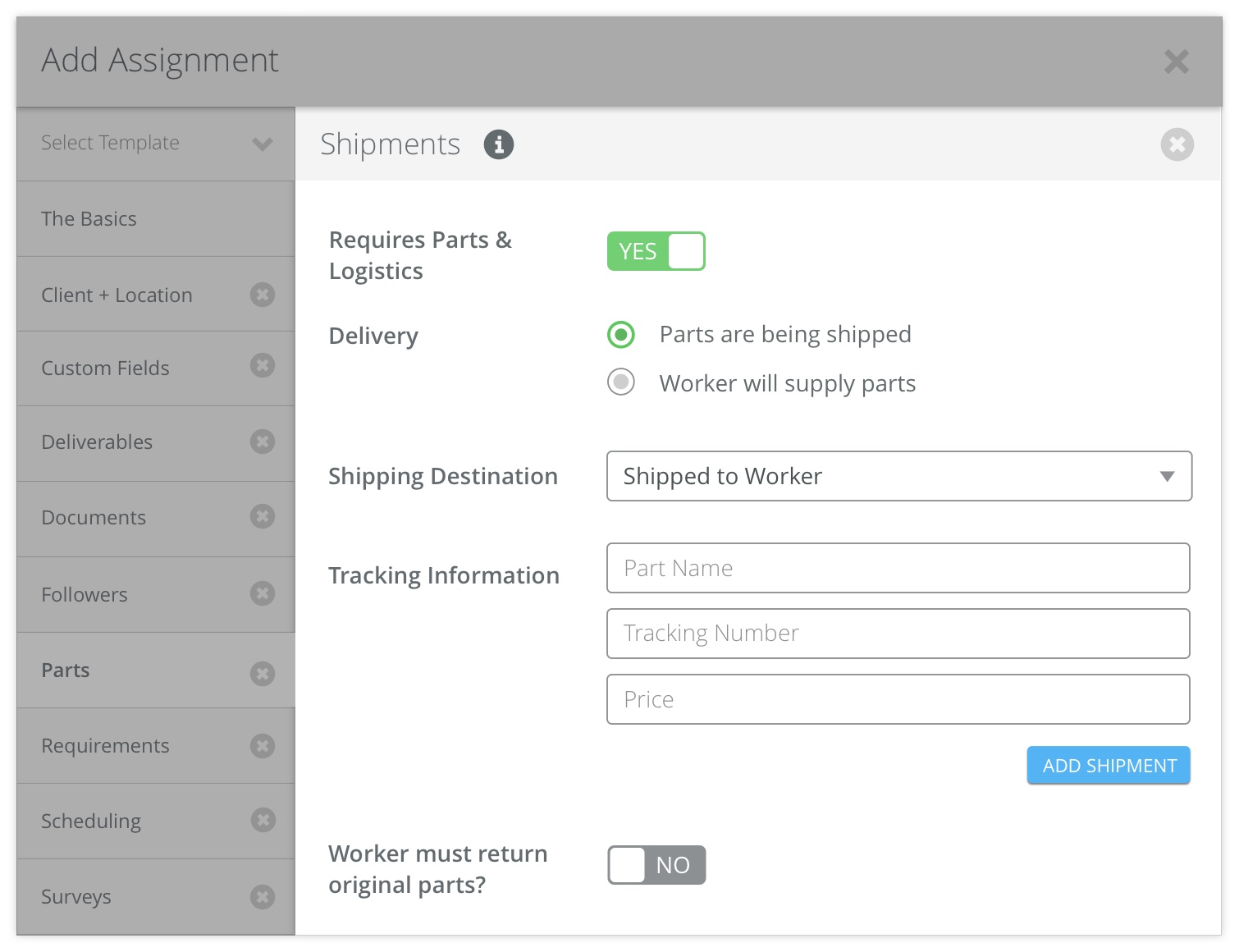This screenshot has height=952, width=1239.
Task: Click into the Tracking Number field
Action: pyautogui.click(x=898, y=634)
